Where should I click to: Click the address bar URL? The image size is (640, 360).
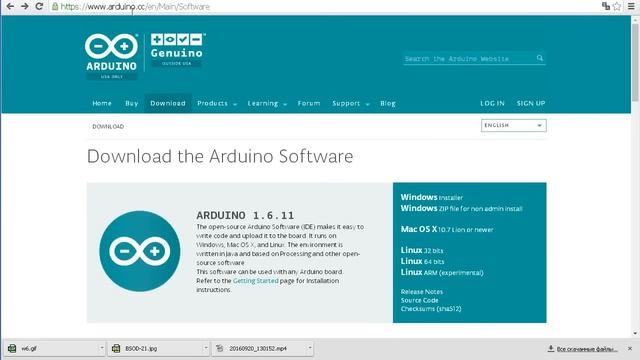coord(135,7)
